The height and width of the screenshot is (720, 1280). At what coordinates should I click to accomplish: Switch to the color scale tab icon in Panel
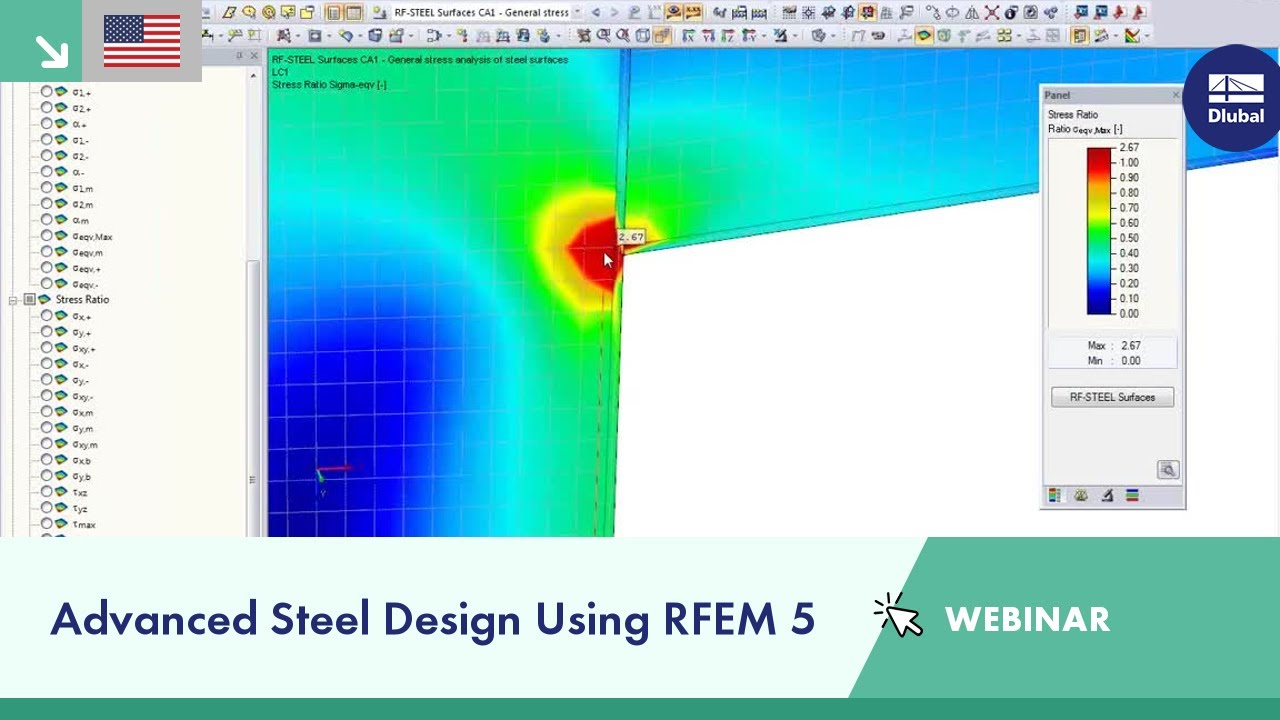[1054, 495]
